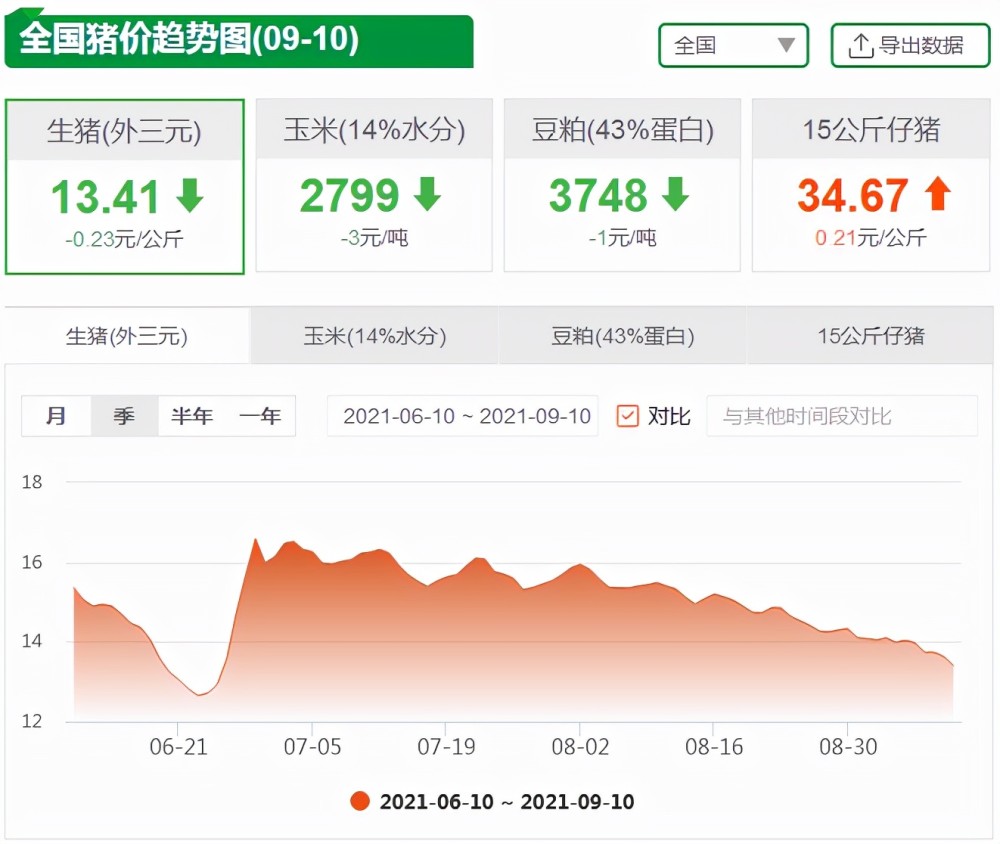Click the 2799 corn price value
This screenshot has height=844, width=1000.
[349, 195]
